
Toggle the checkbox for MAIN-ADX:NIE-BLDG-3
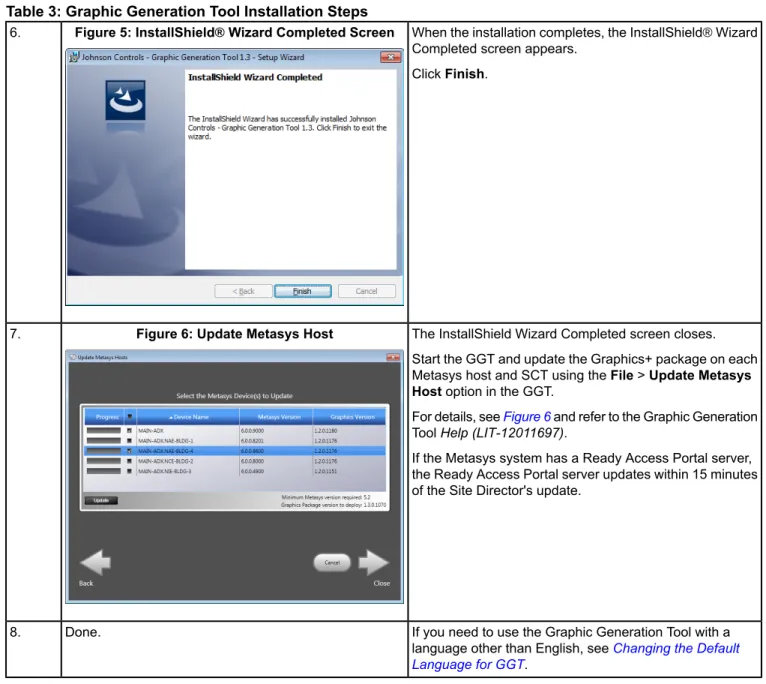(x=129, y=471)
